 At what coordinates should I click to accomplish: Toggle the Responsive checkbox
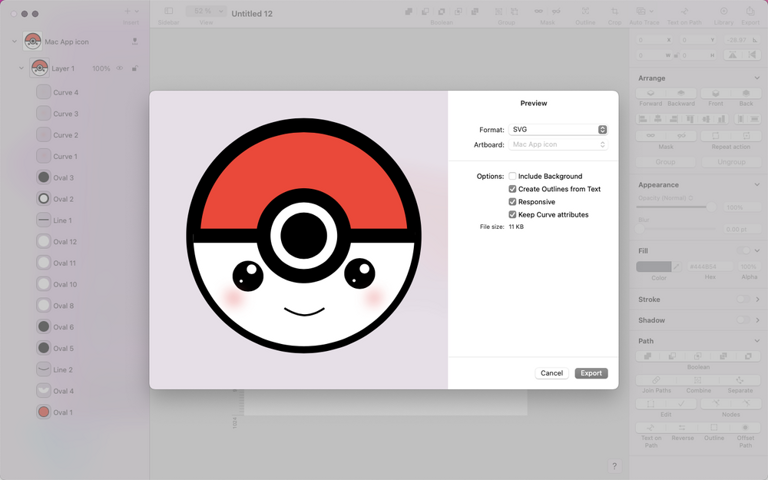[x=512, y=201]
